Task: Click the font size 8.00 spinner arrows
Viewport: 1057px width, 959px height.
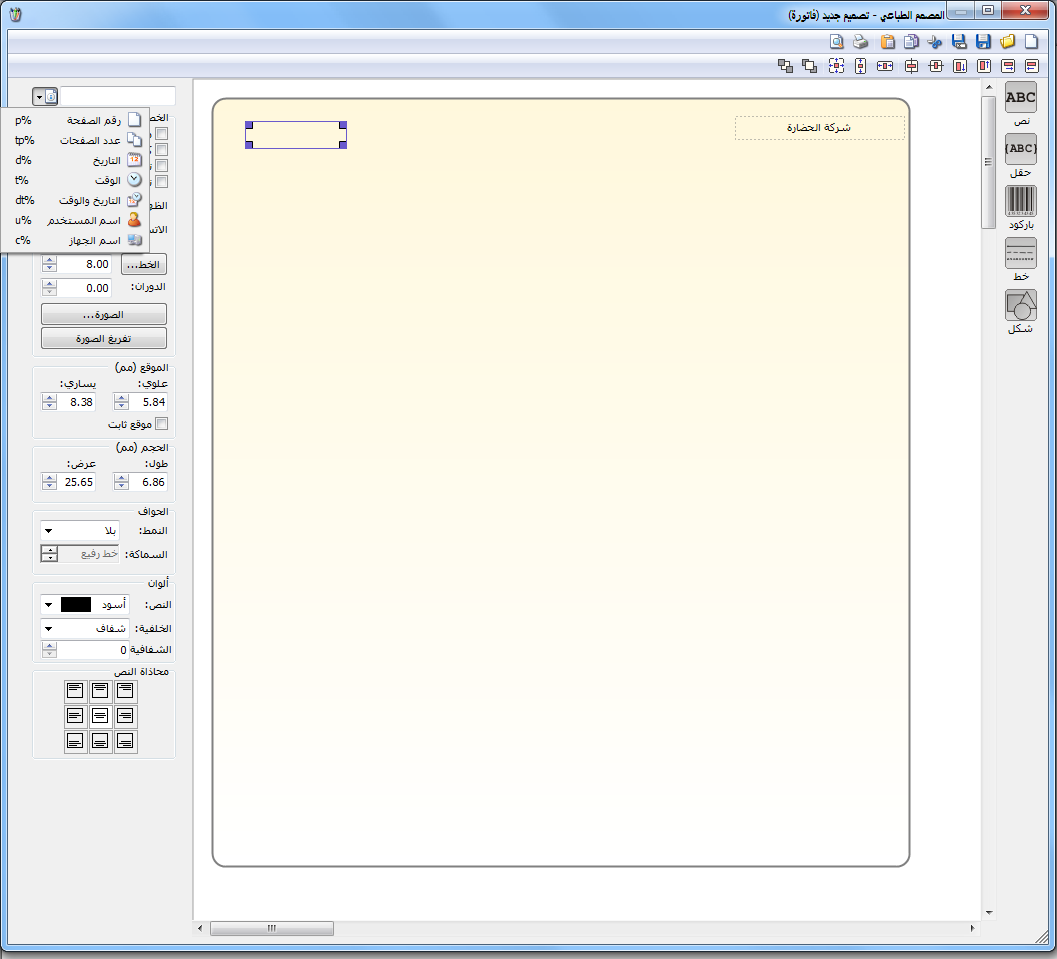Action: 49,264
